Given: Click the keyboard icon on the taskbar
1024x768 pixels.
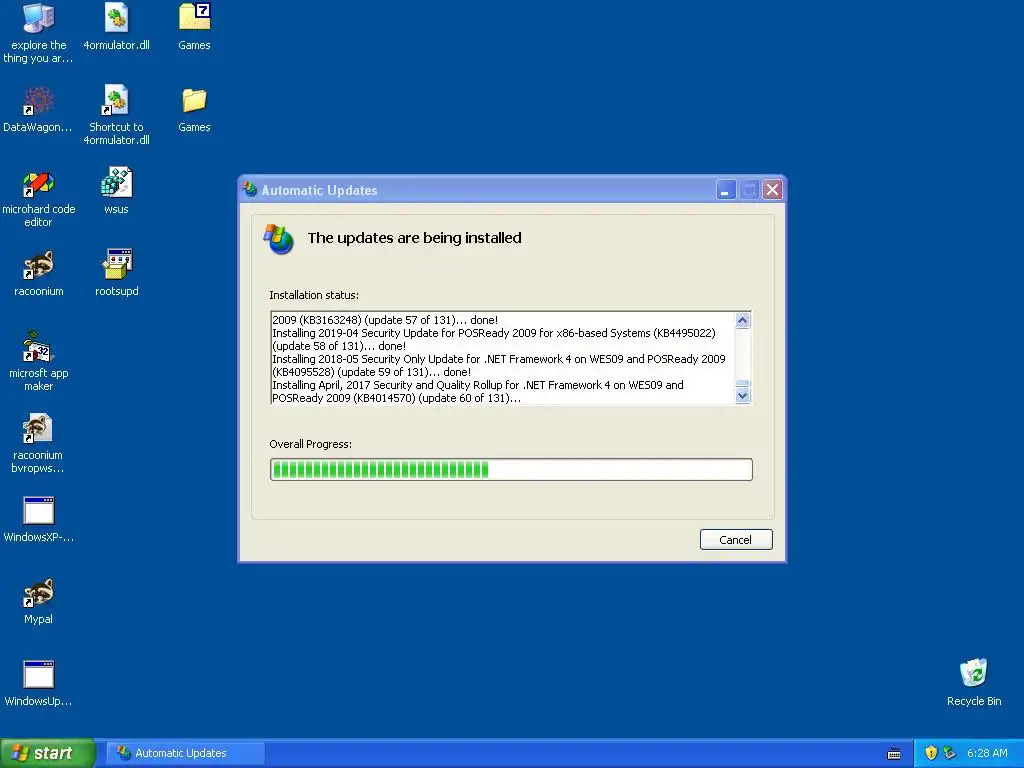Looking at the screenshot, I should click(x=894, y=754).
